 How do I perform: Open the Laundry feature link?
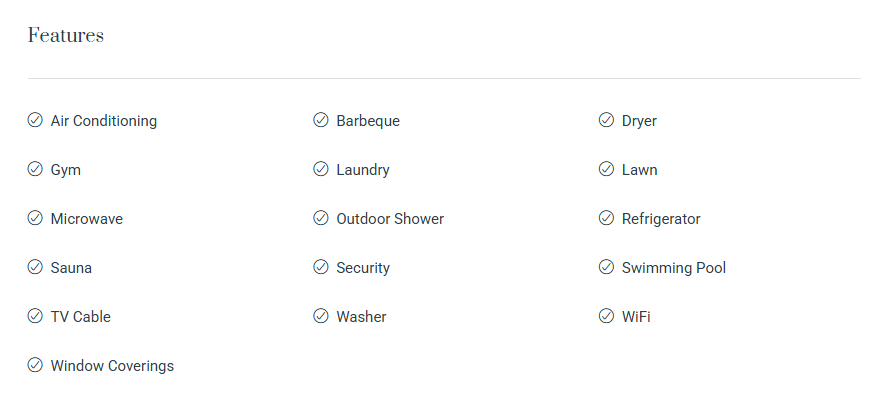pos(363,170)
